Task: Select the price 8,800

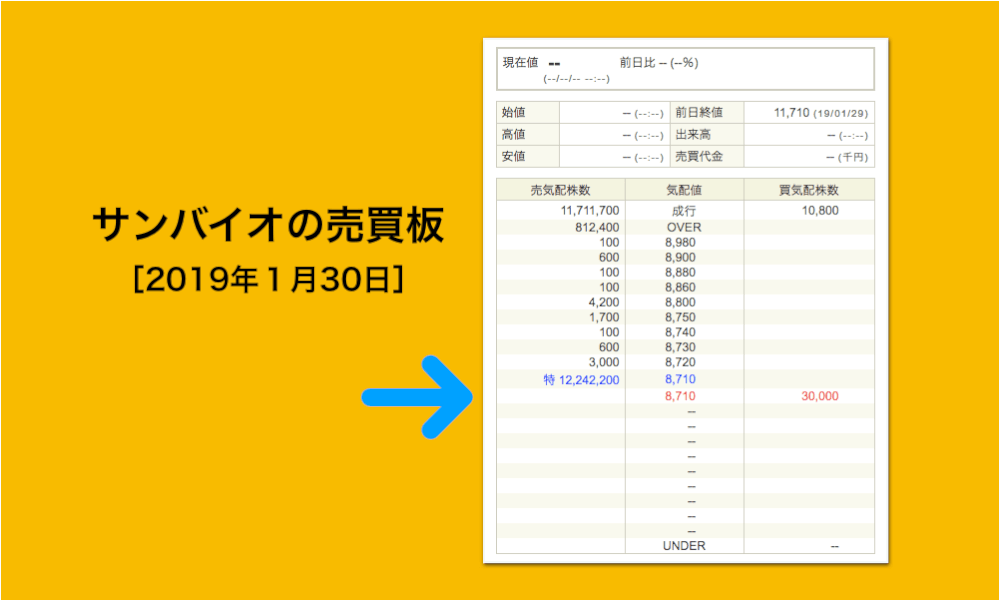Action: [680, 302]
